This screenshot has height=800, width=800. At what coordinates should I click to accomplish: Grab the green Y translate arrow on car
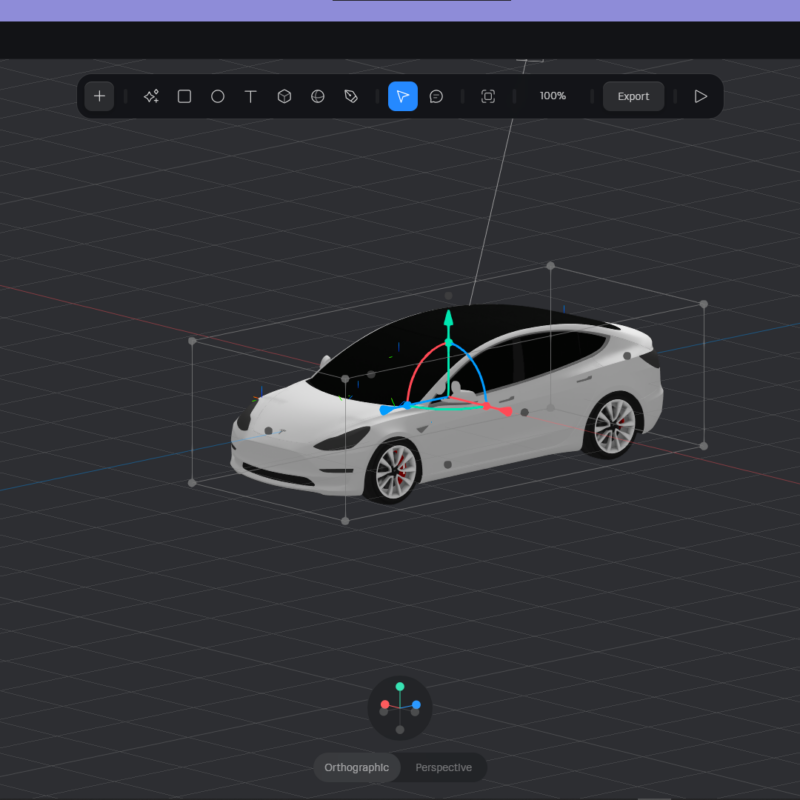(448, 318)
